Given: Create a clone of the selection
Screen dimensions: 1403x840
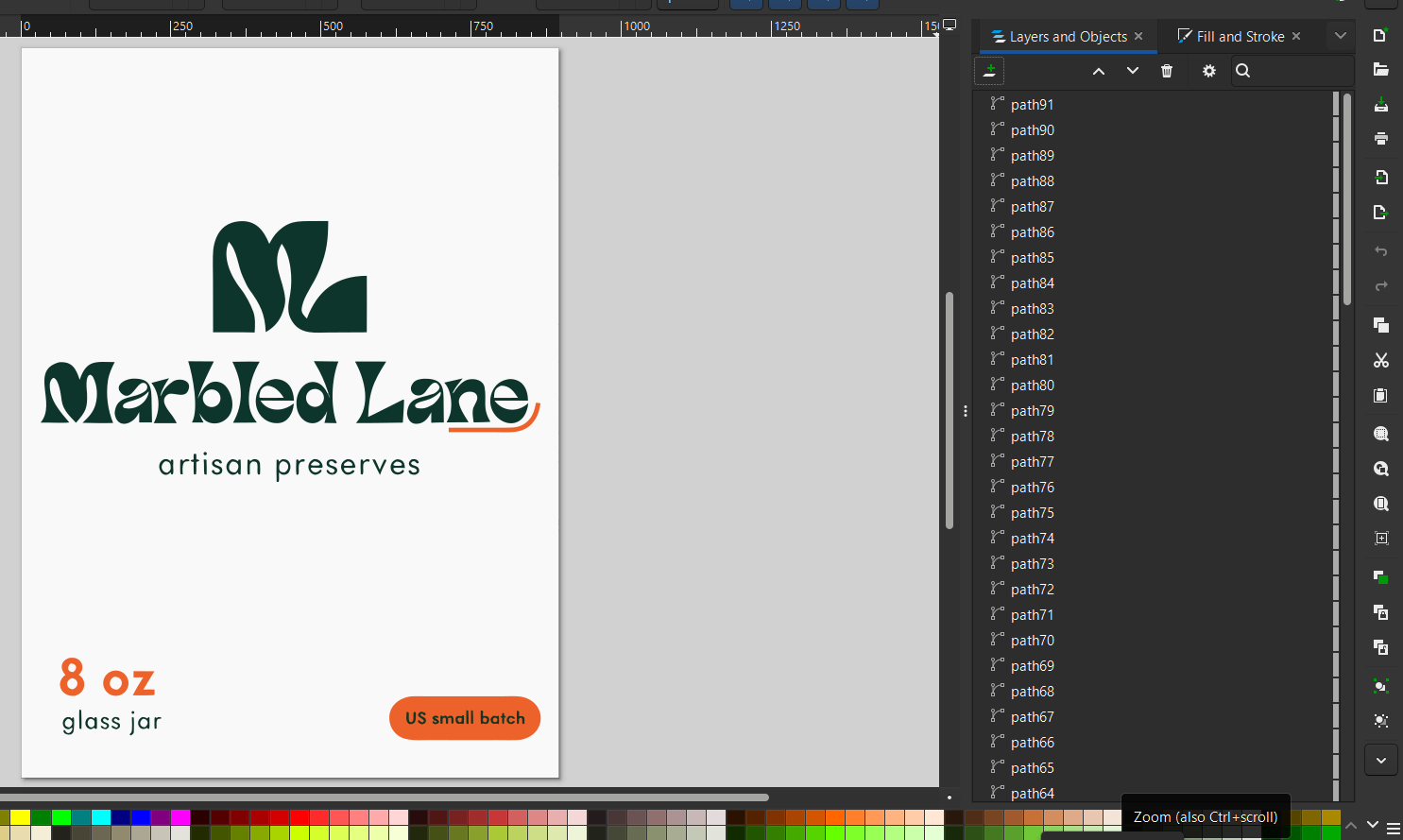Looking at the screenshot, I should pos(1380,612).
